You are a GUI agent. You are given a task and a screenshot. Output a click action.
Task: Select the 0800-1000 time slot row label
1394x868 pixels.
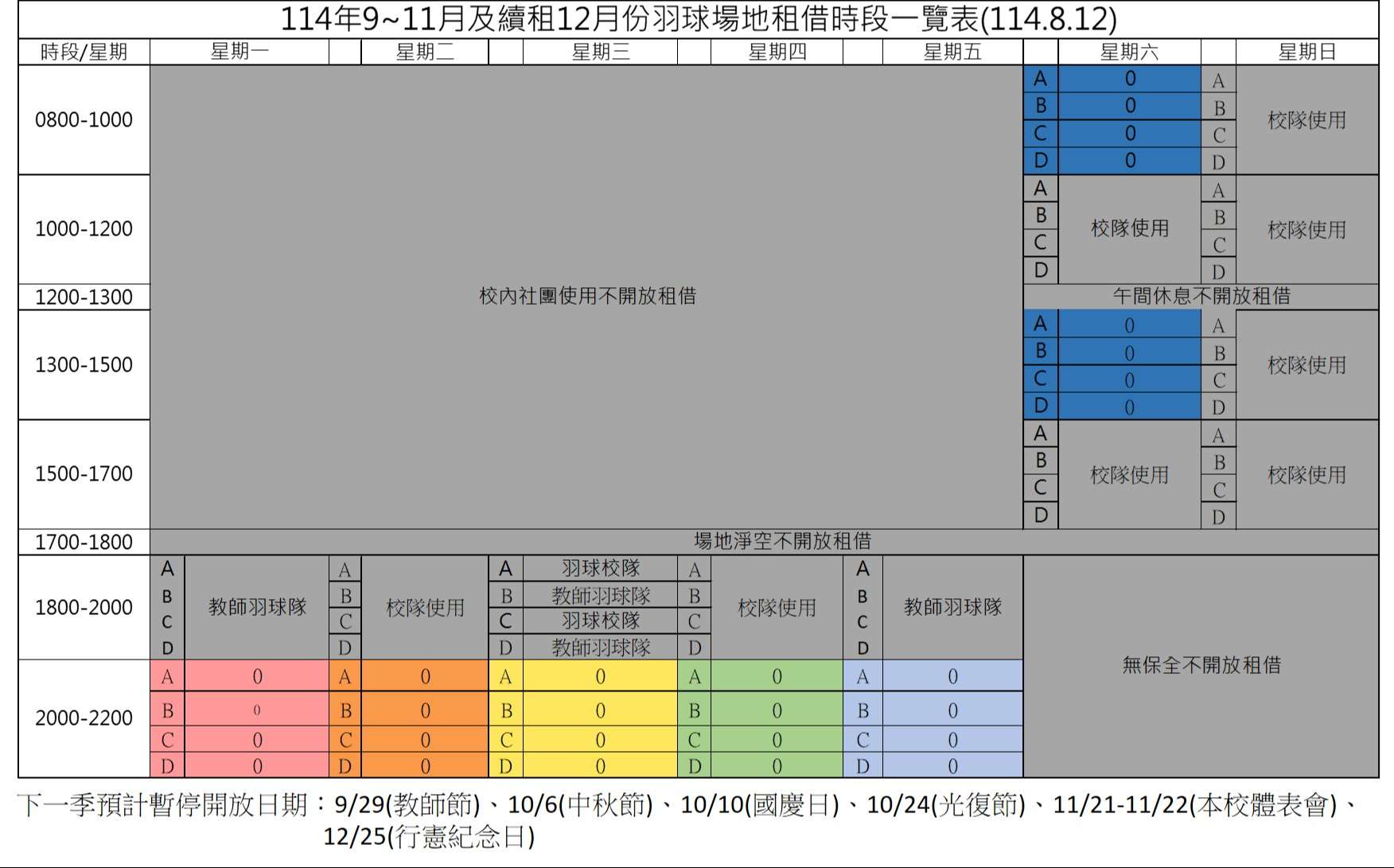pos(84,120)
